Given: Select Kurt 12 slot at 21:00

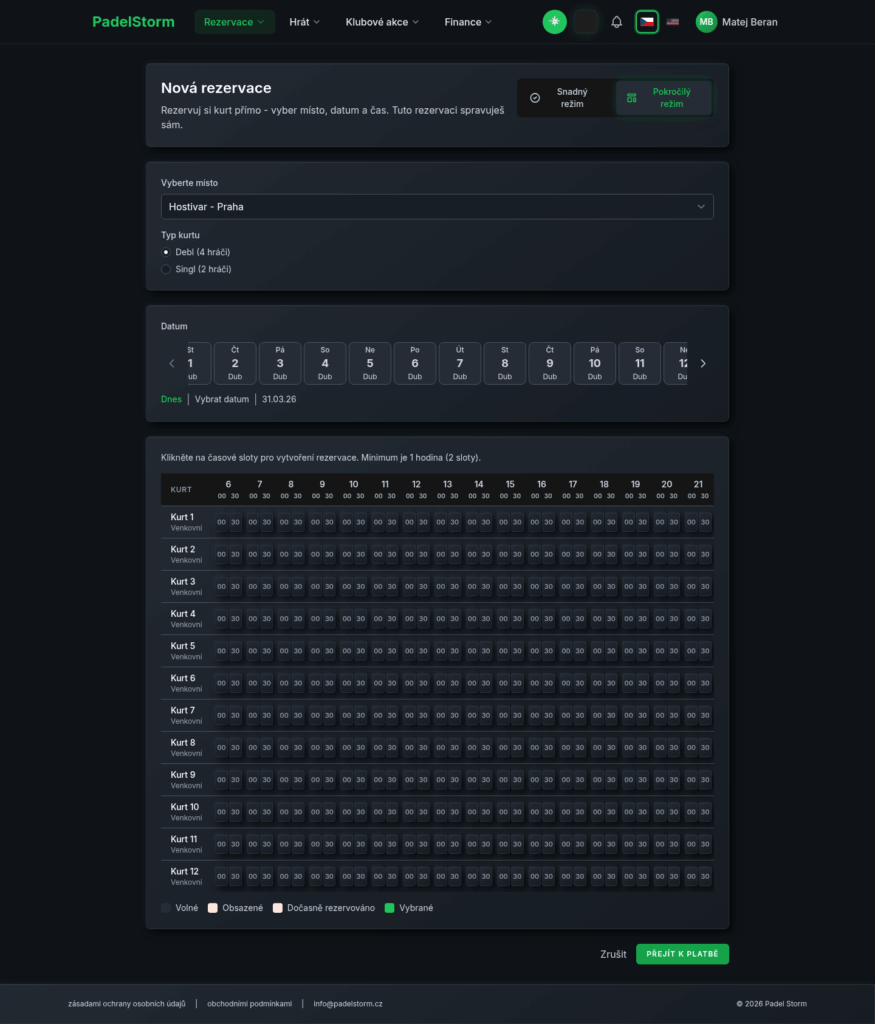Looking at the screenshot, I should 692,876.
